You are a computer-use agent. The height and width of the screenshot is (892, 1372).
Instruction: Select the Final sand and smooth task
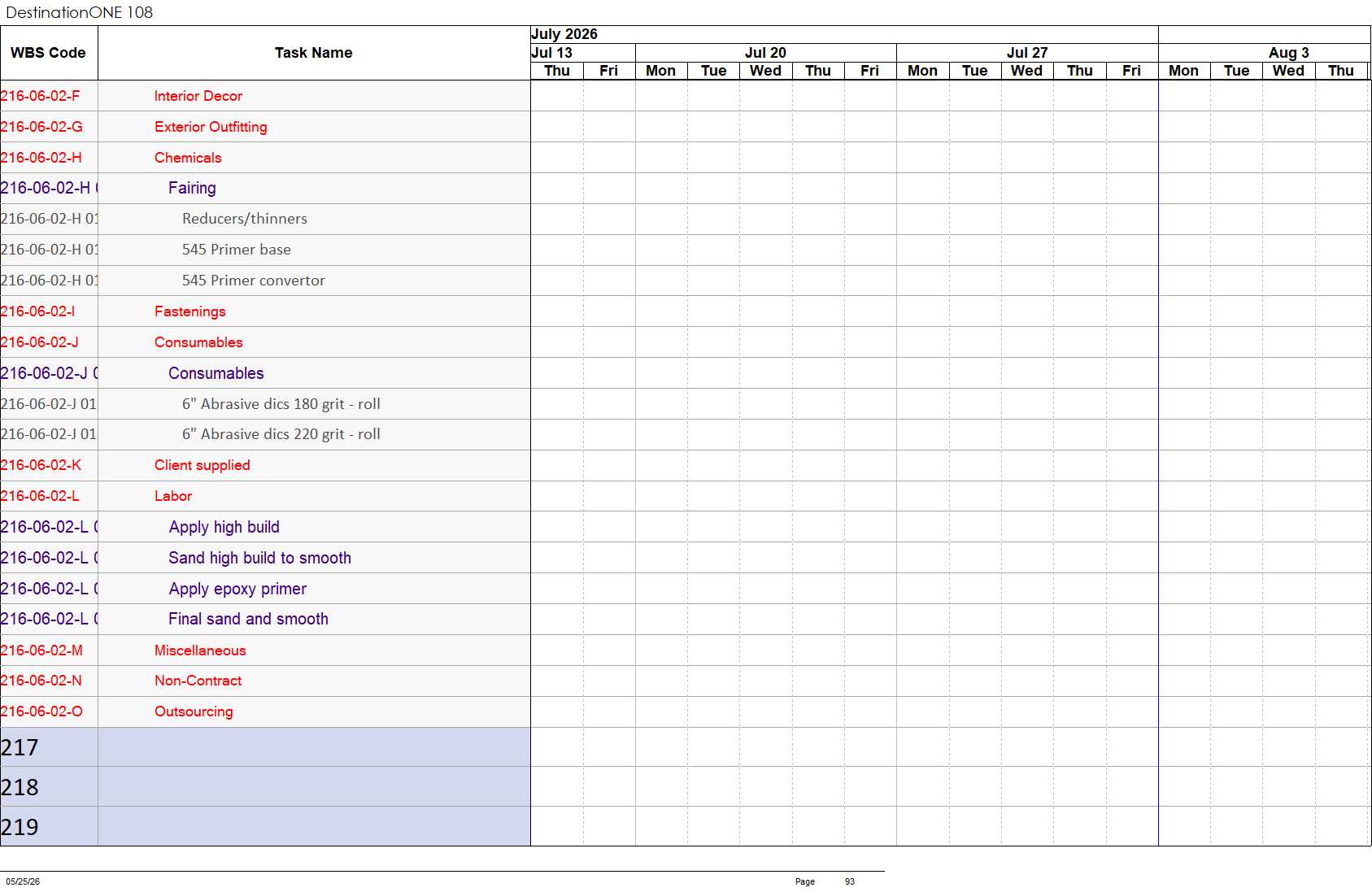click(x=248, y=619)
